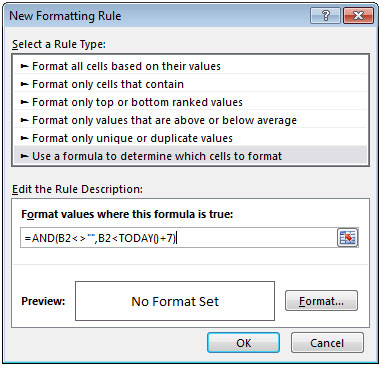The width and height of the screenshot is (381, 366).
Task: Click the arrow bullet beside 'Format all cells'
Action: click(25, 66)
